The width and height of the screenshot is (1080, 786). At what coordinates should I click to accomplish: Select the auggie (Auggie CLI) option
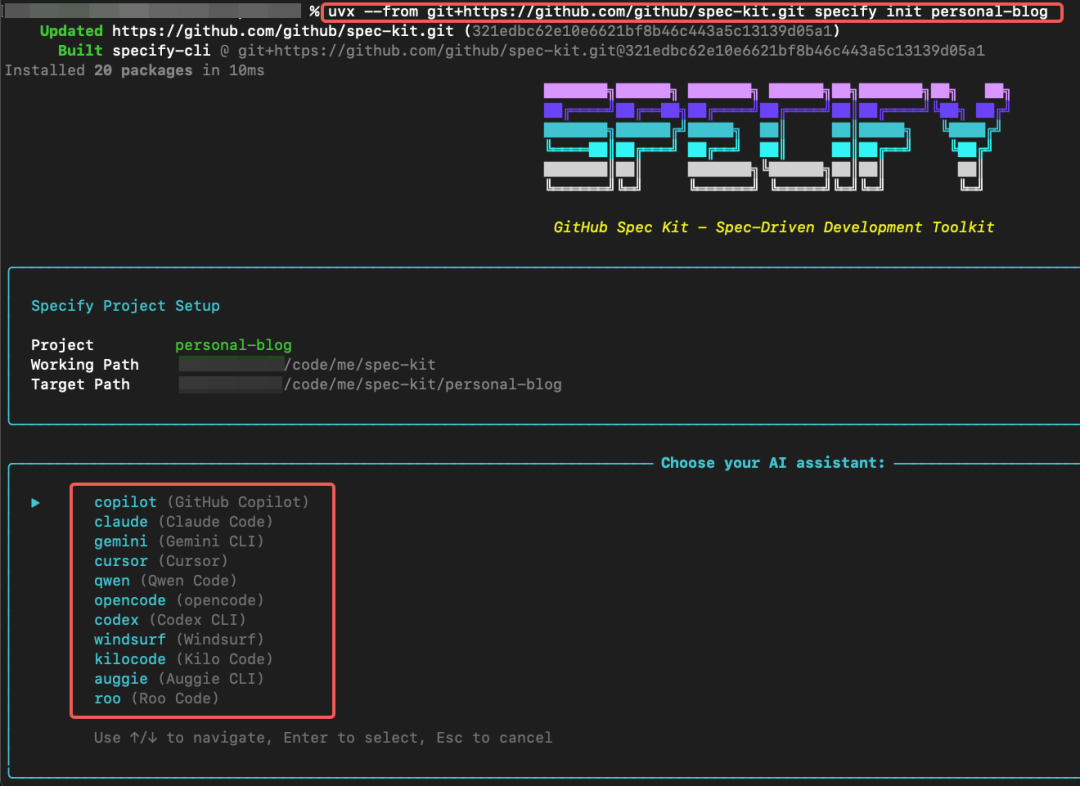(179, 679)
